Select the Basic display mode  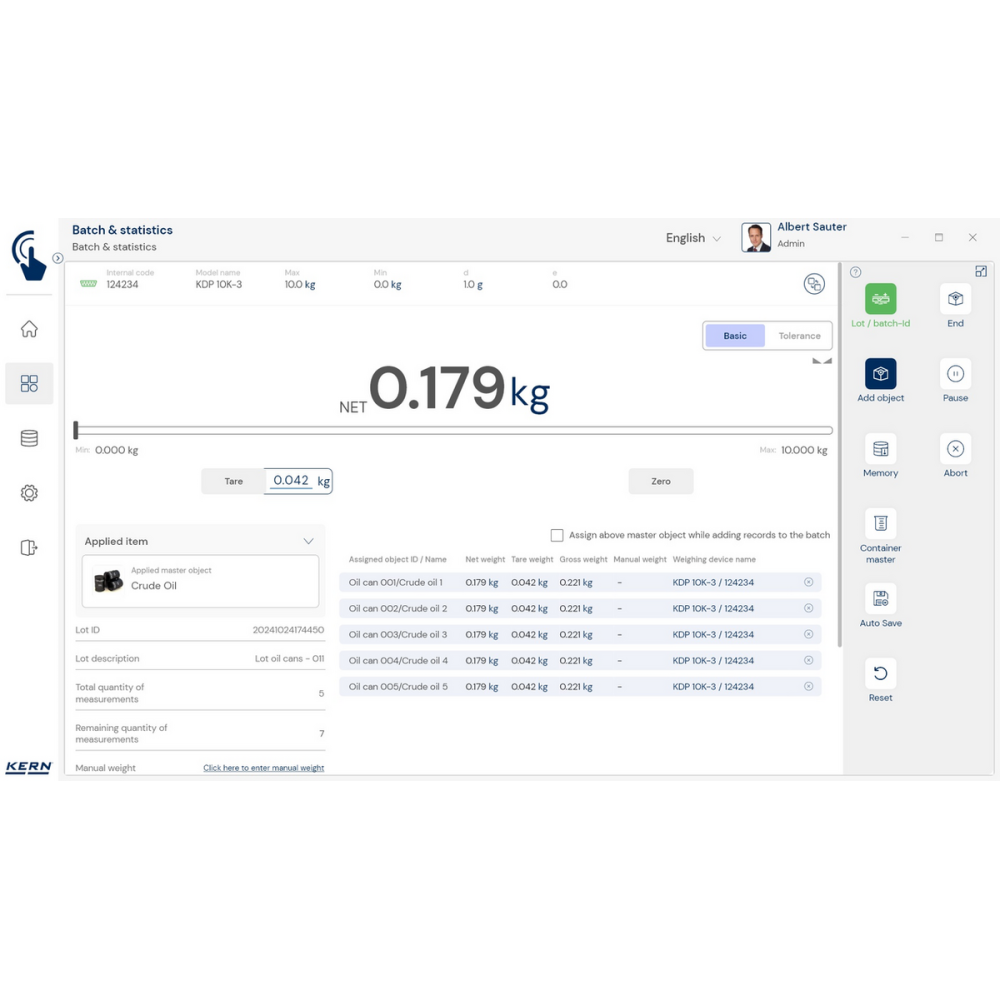pos(735,336)
